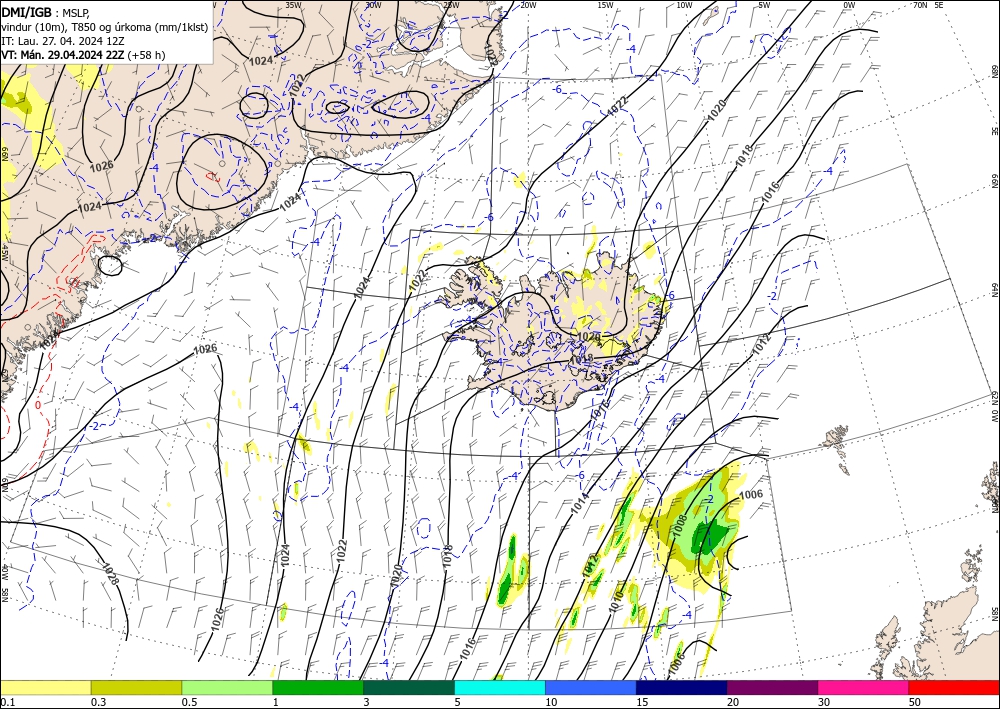Image resolution: width=1000 pixels, height=709 pixels.
Task: Click the "IT: Lau. 27. 04. 2024 12Z" line
Action: click(x=63, y=40)
